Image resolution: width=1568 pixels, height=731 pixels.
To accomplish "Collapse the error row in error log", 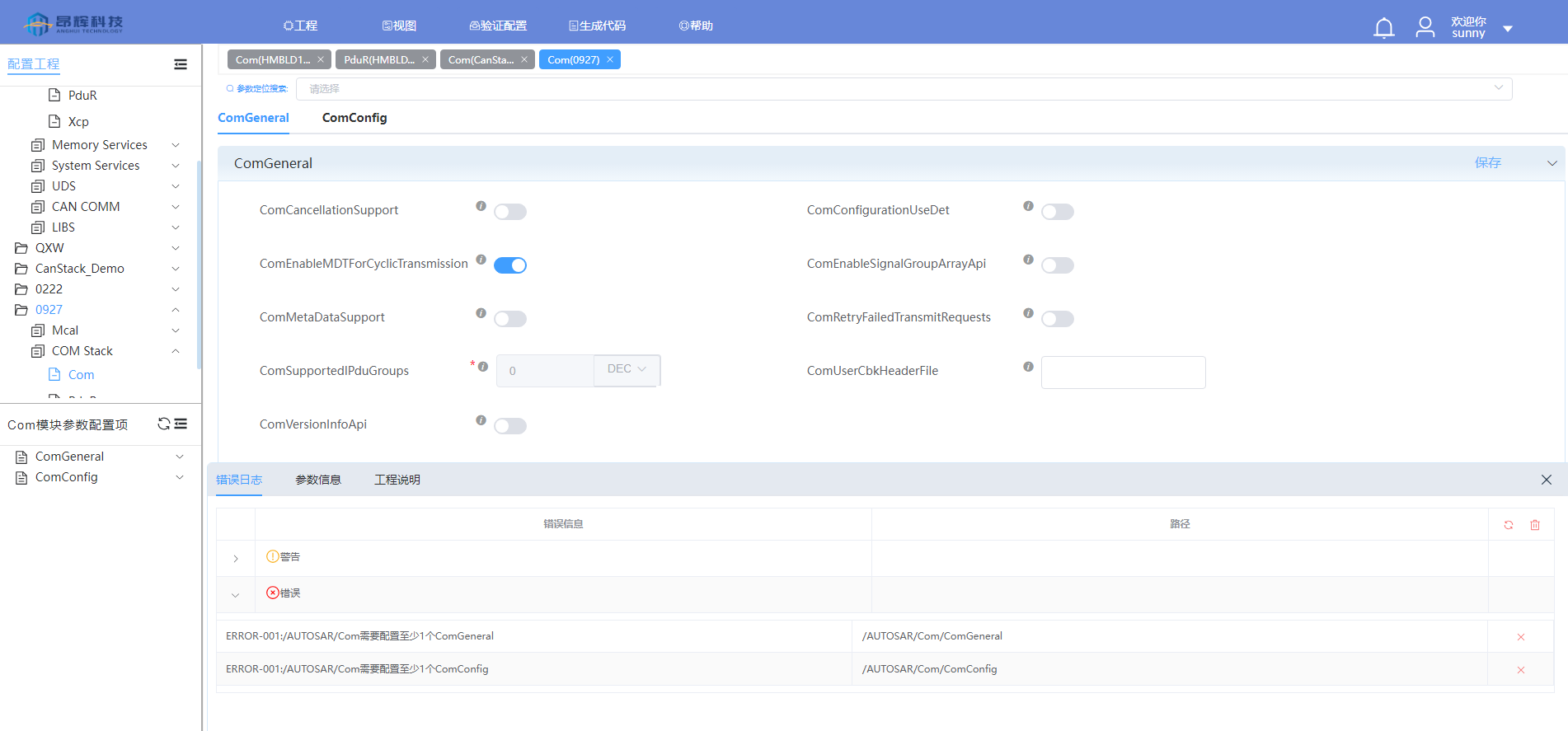I will tap(236, 595).
